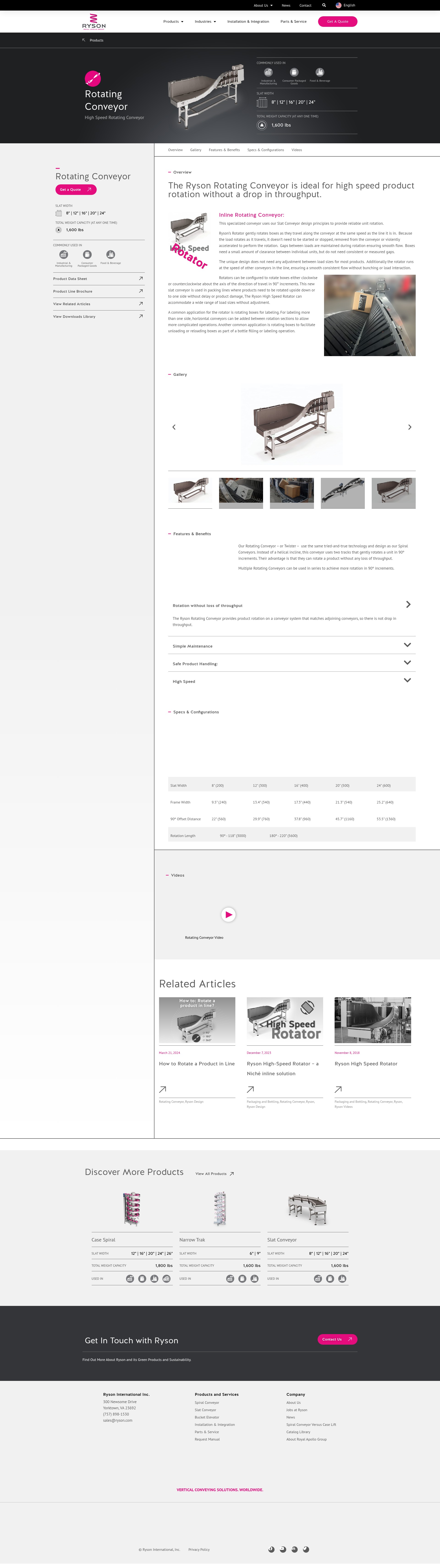Click the arrow icon beside View Downloads Library

pos(140,316)
